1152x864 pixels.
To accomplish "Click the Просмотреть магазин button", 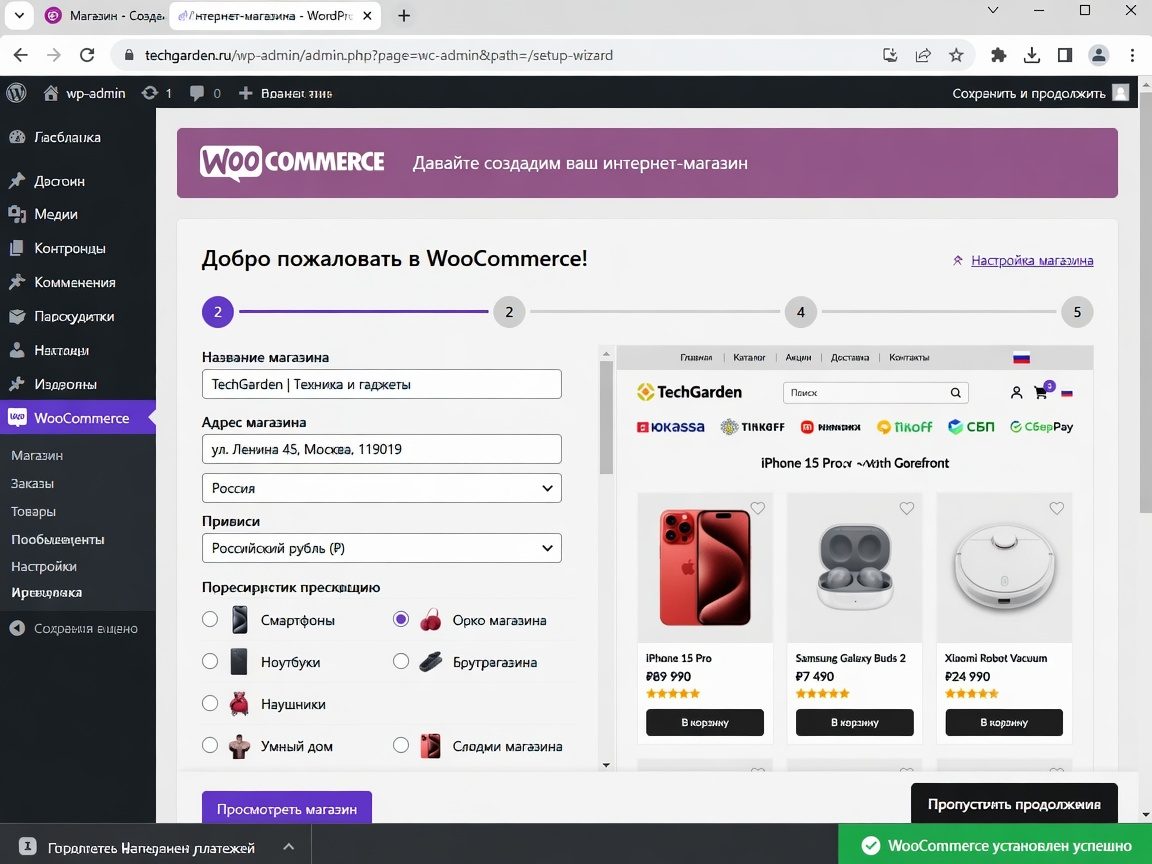I will click(287, 808).
